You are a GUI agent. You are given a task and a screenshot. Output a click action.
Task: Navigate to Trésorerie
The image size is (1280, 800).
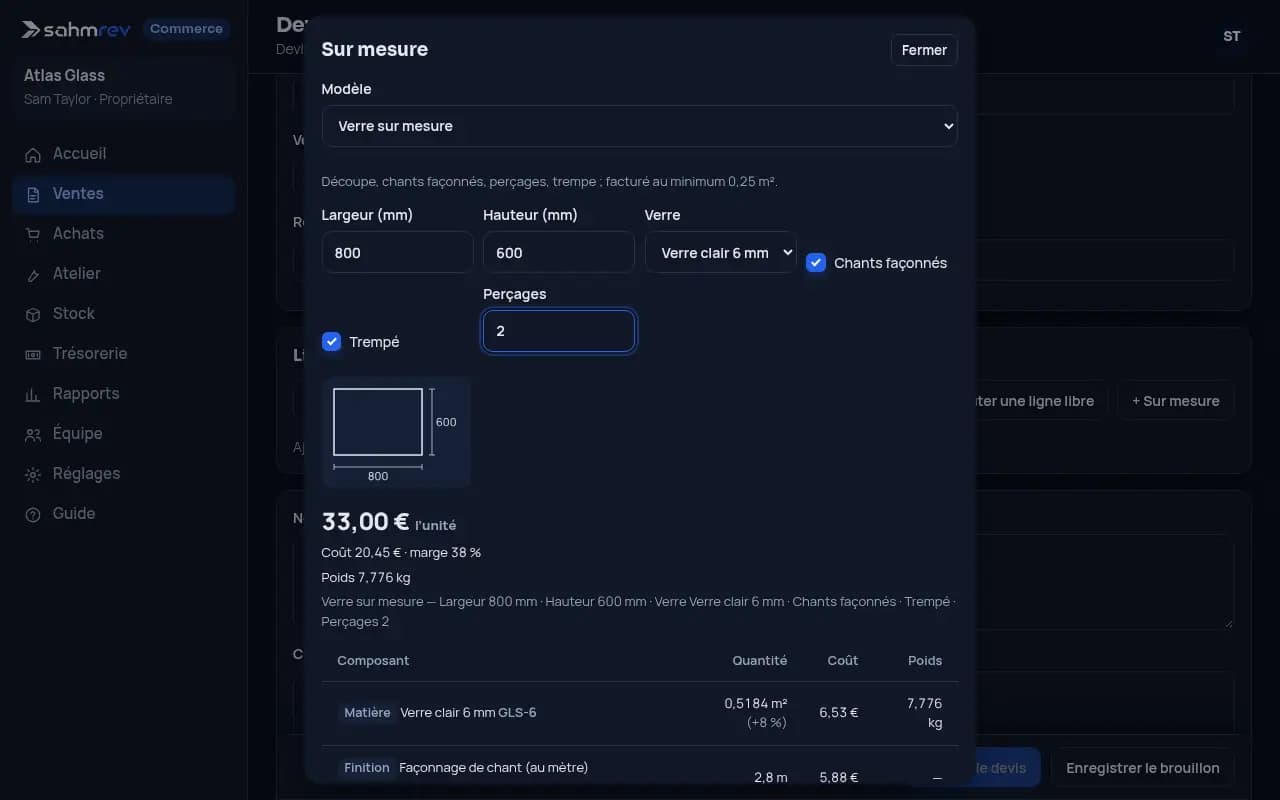pos(124,354)
